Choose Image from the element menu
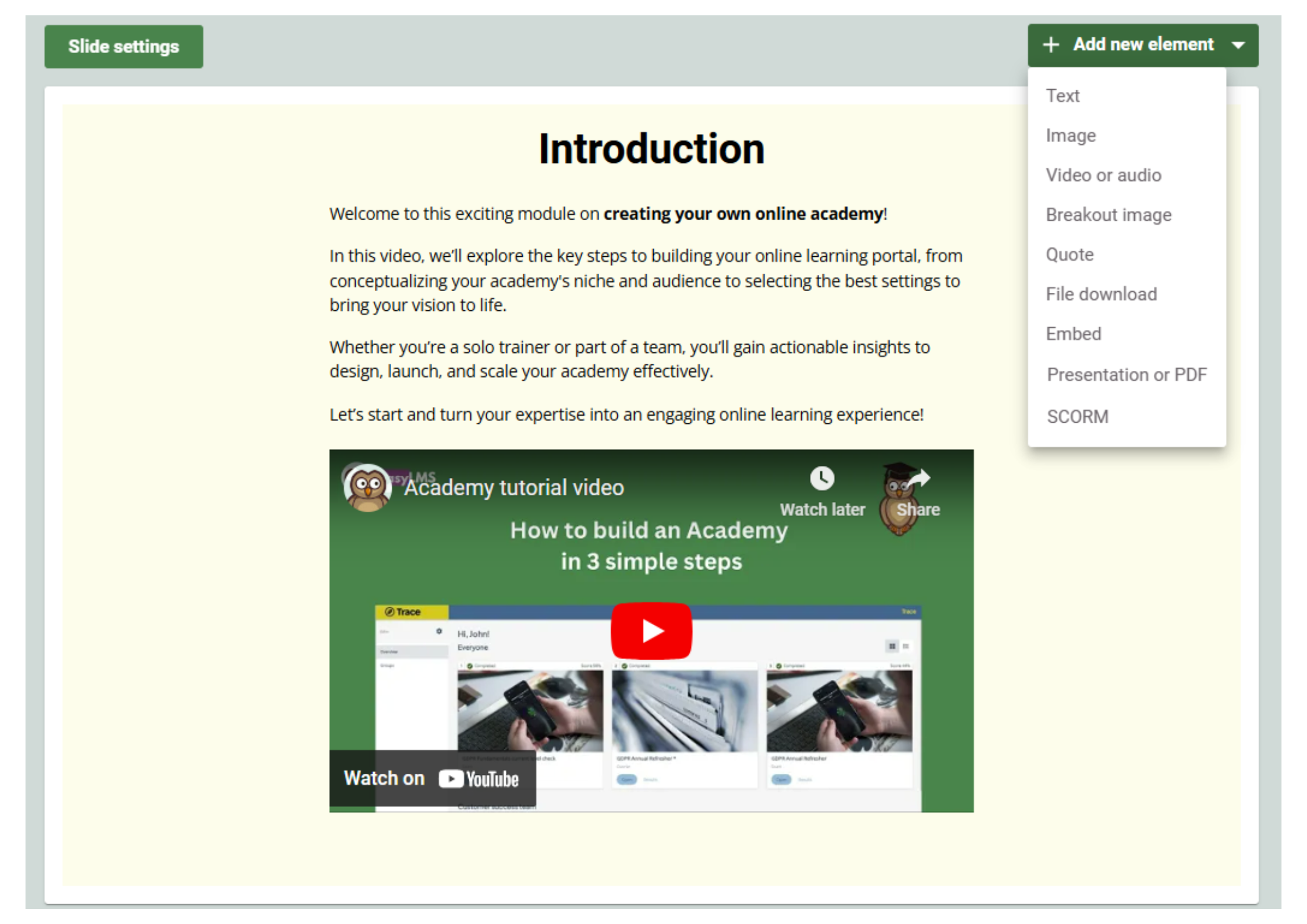Viewport: 1307px width, 924px height. coord(1070,135)
